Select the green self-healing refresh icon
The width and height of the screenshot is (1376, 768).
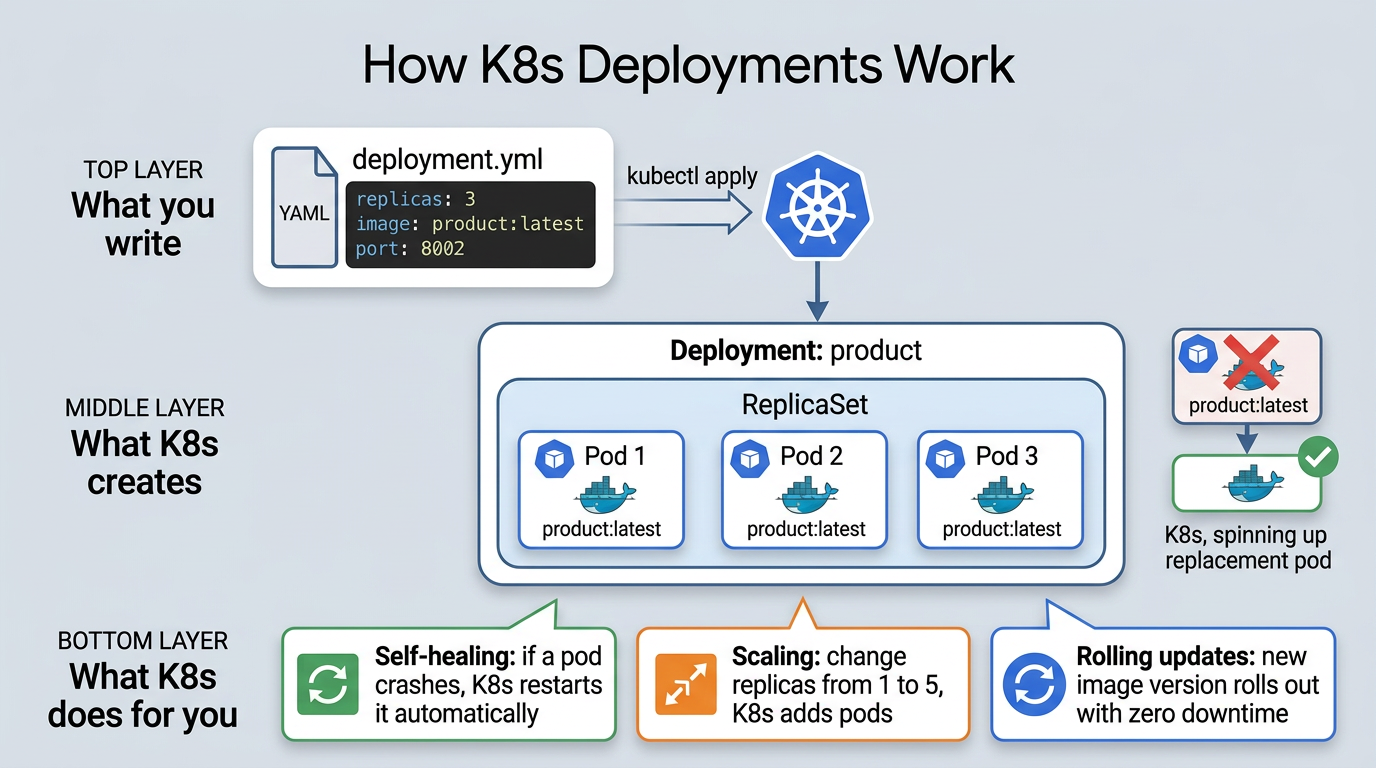(x=327, y=684)
